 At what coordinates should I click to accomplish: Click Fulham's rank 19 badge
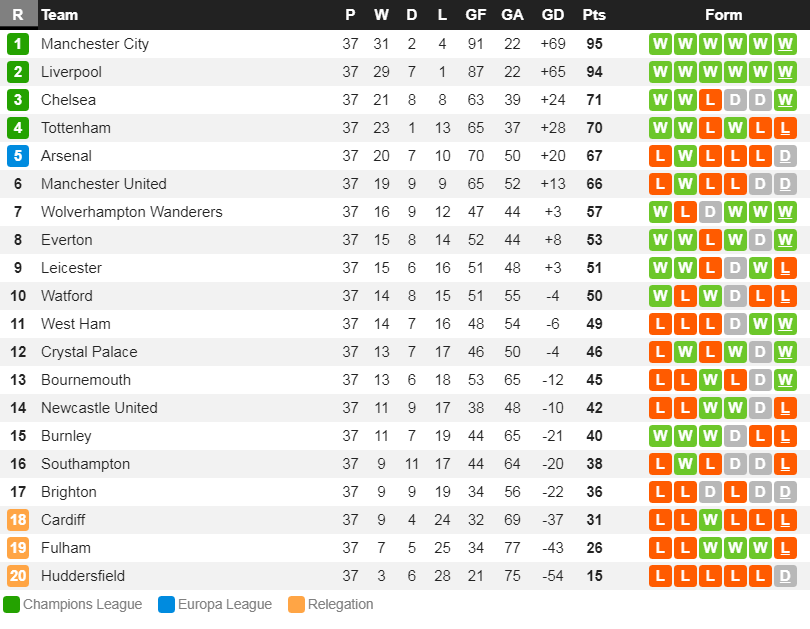pos(18,548)
